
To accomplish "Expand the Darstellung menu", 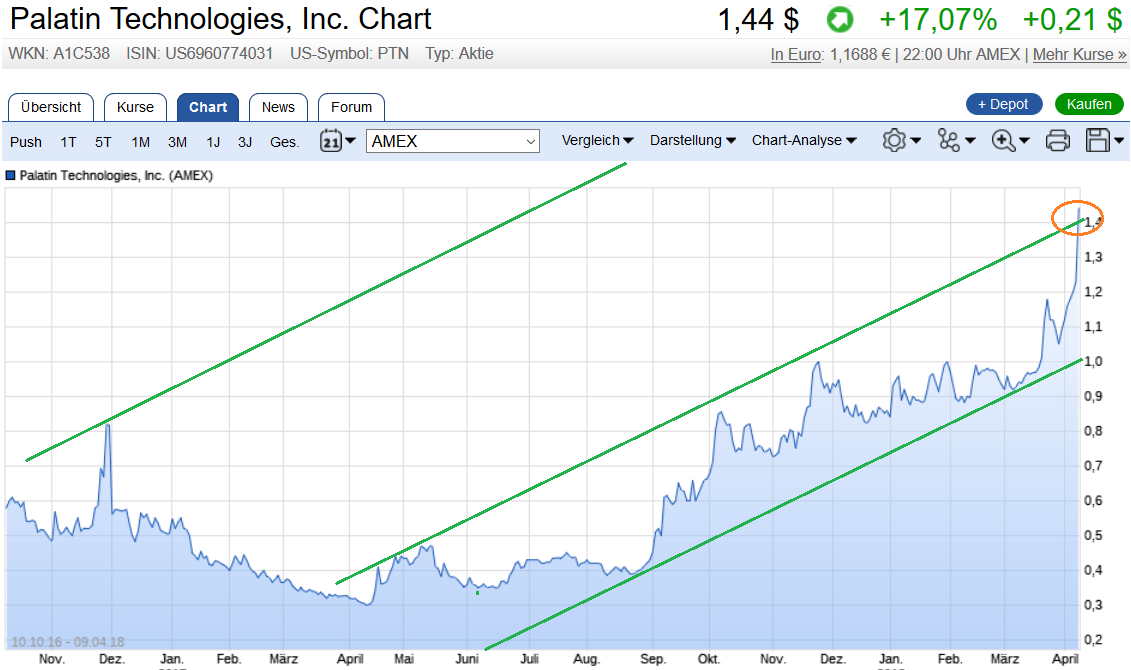I will click(693, 141).
